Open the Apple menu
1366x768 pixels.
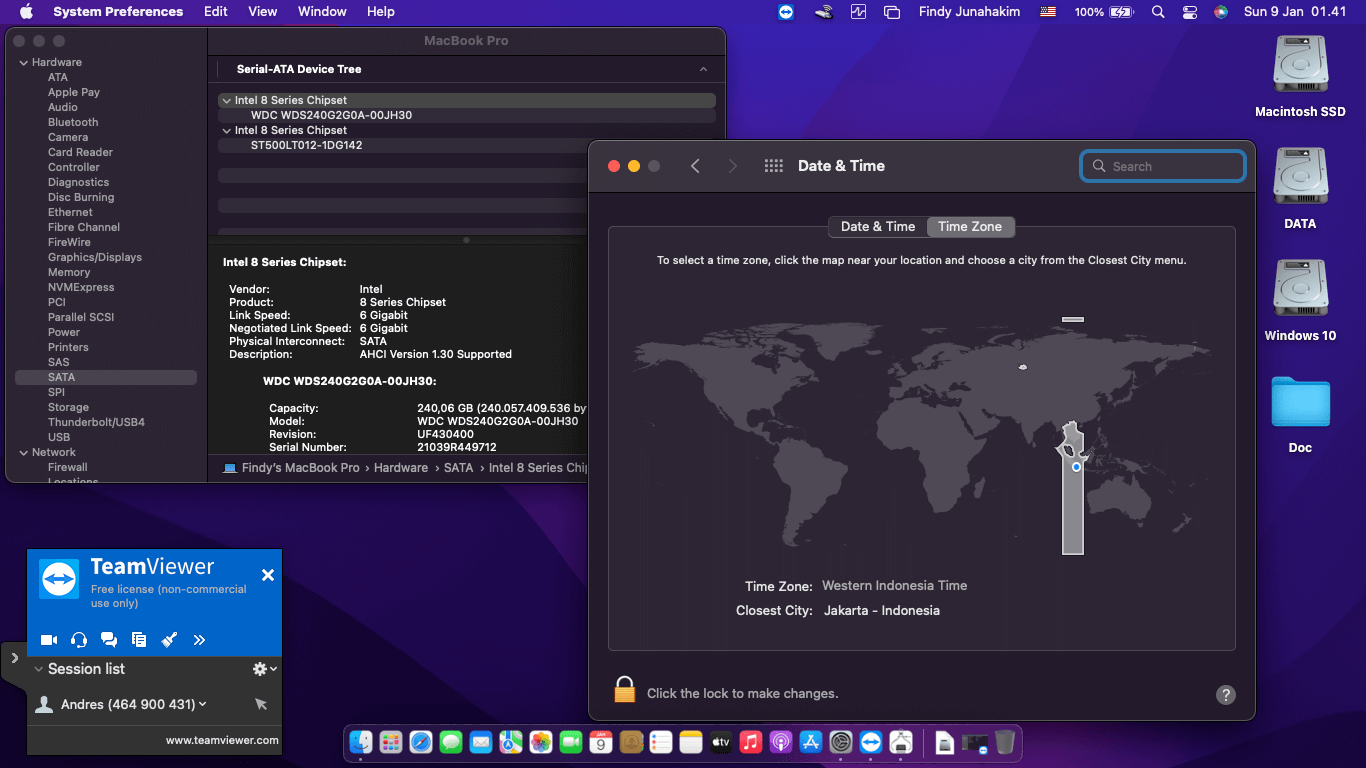[26, 12]
